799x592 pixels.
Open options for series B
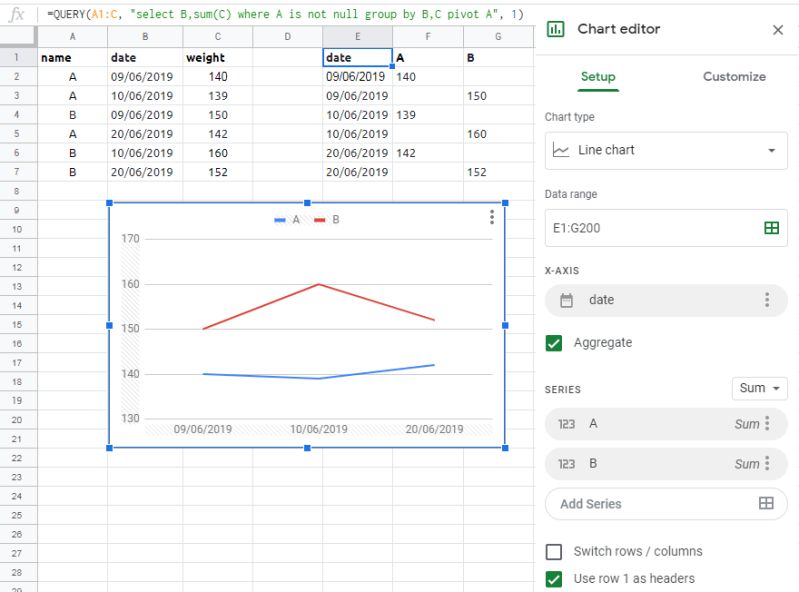767,463
